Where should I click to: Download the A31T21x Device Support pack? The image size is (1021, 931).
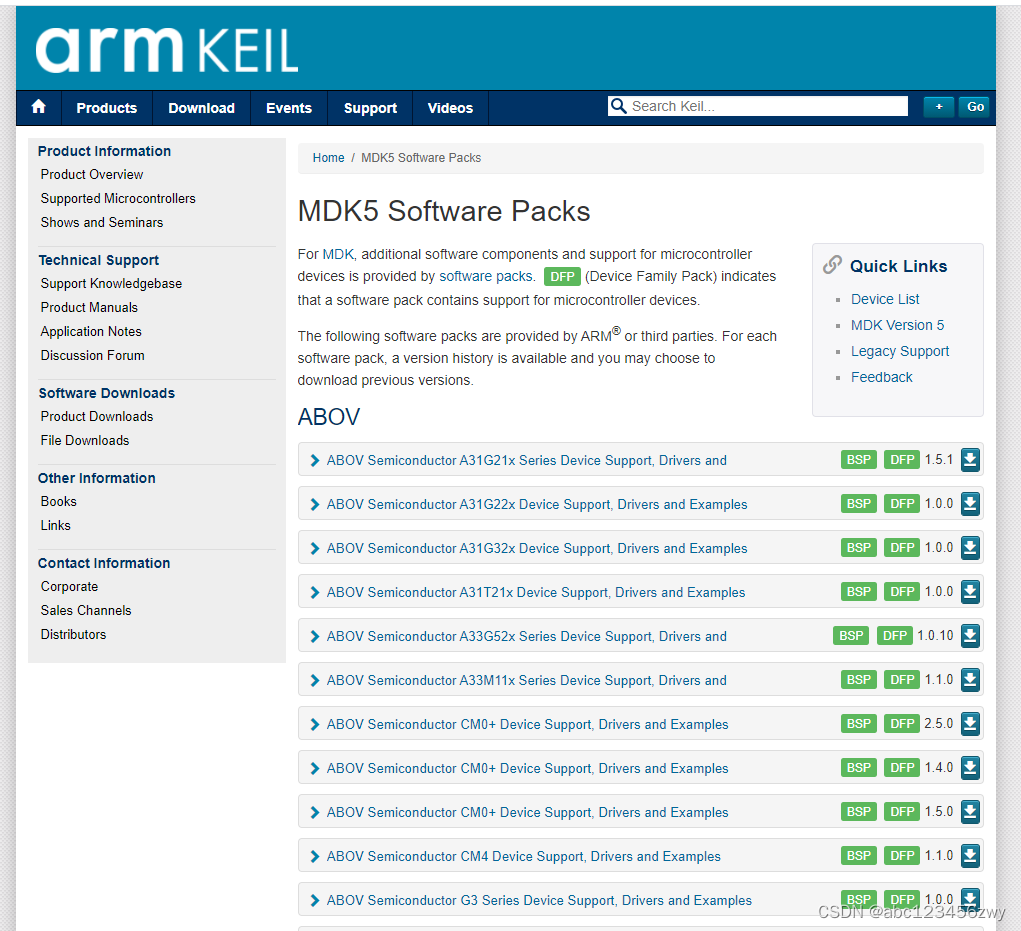[970, 592]
